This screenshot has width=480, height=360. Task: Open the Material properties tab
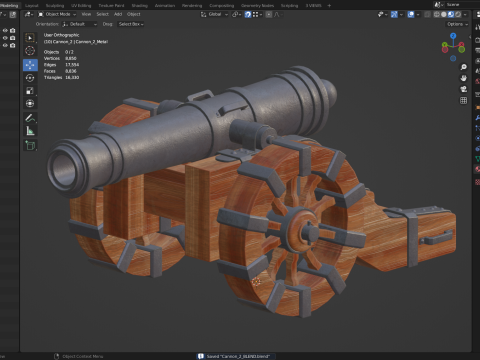coord(477,169)
